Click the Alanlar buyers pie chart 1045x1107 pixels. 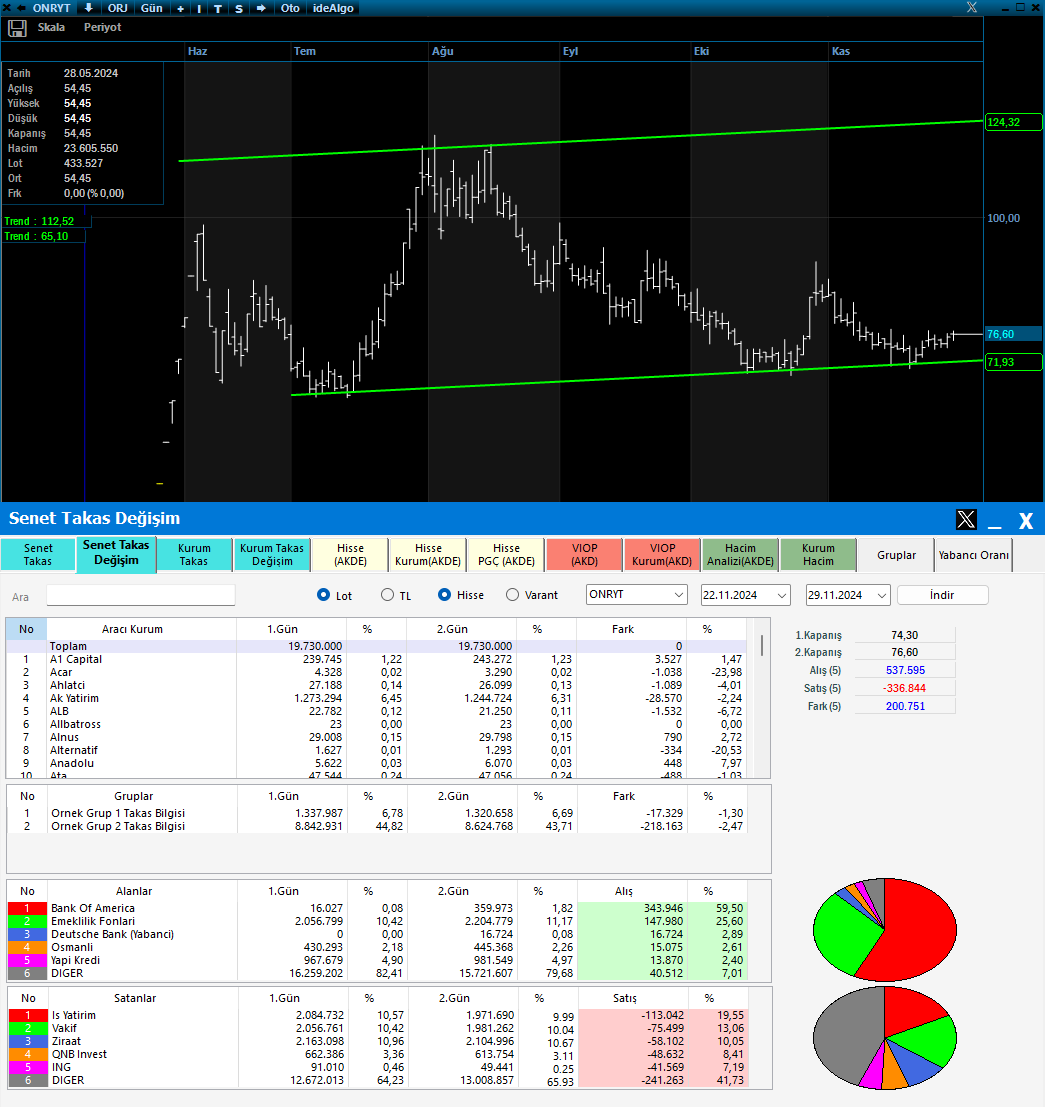point(885,929)
